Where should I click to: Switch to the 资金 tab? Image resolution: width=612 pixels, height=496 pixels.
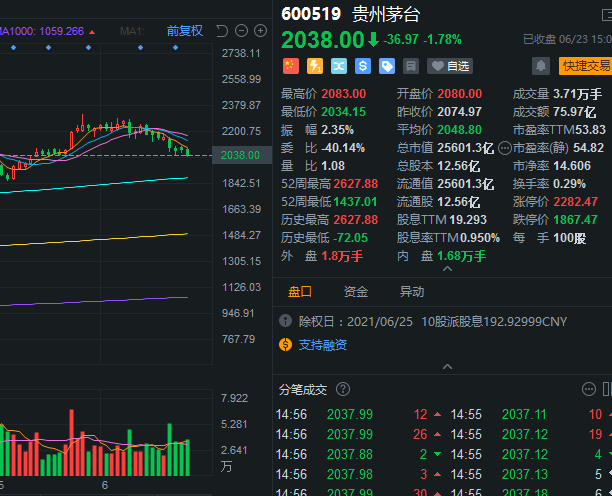(x=356, y=292)
